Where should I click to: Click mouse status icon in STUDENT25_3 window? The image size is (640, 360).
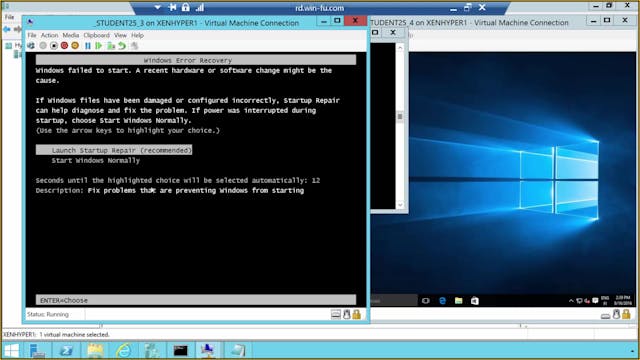pyautogui.click(x=347, y=314)
